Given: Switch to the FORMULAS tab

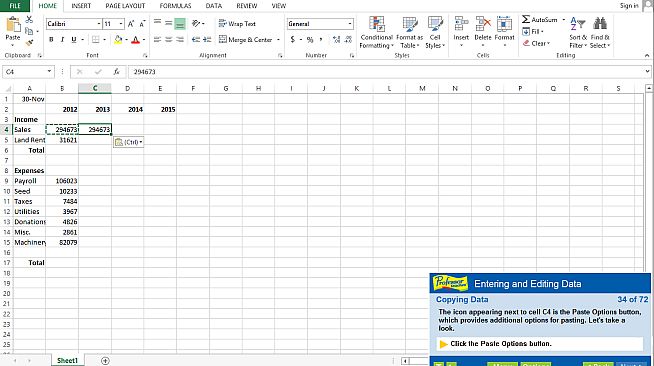Looking at the screenshot, I should [175, 6].
